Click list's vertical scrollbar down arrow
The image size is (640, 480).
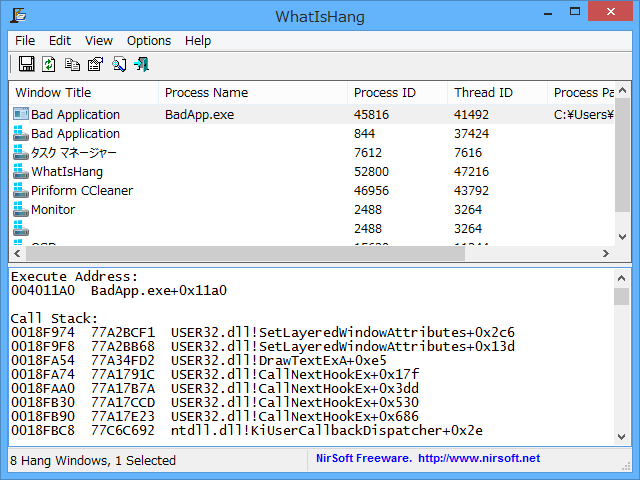coord(622,237)
